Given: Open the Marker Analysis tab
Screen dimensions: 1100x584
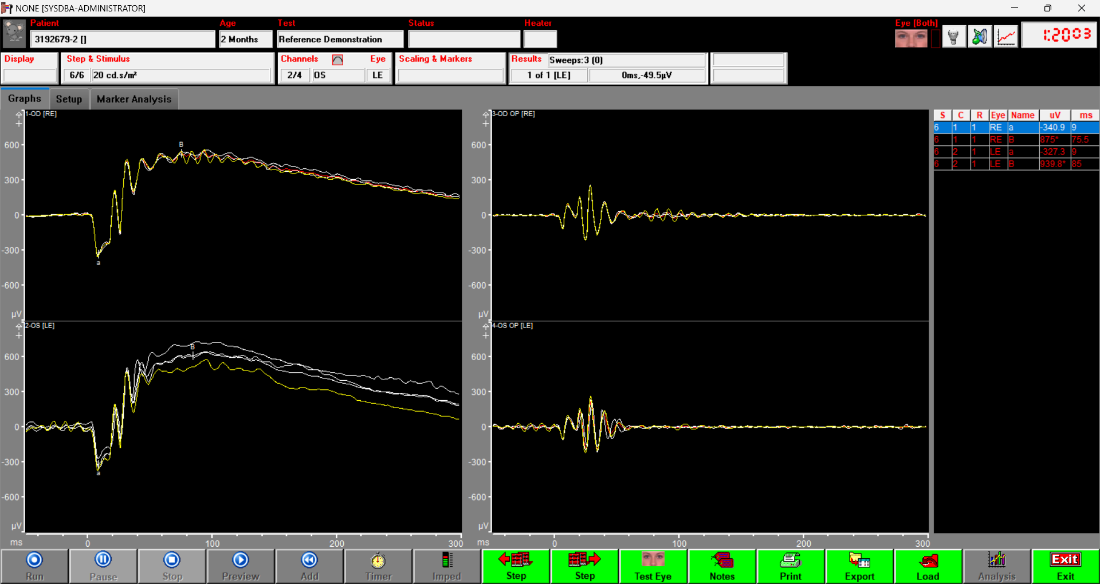Looking at the screenshot, I should tap(134, 99).
